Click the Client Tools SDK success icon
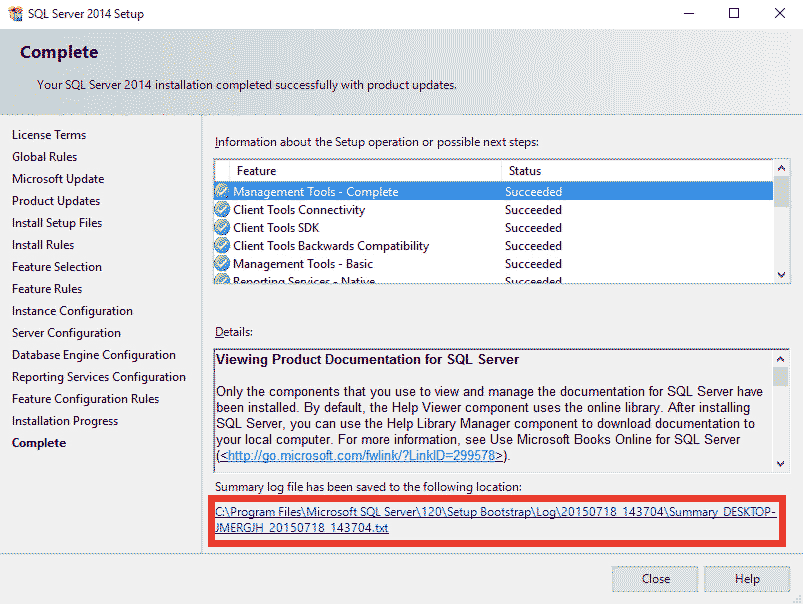 tap(221, 227)
